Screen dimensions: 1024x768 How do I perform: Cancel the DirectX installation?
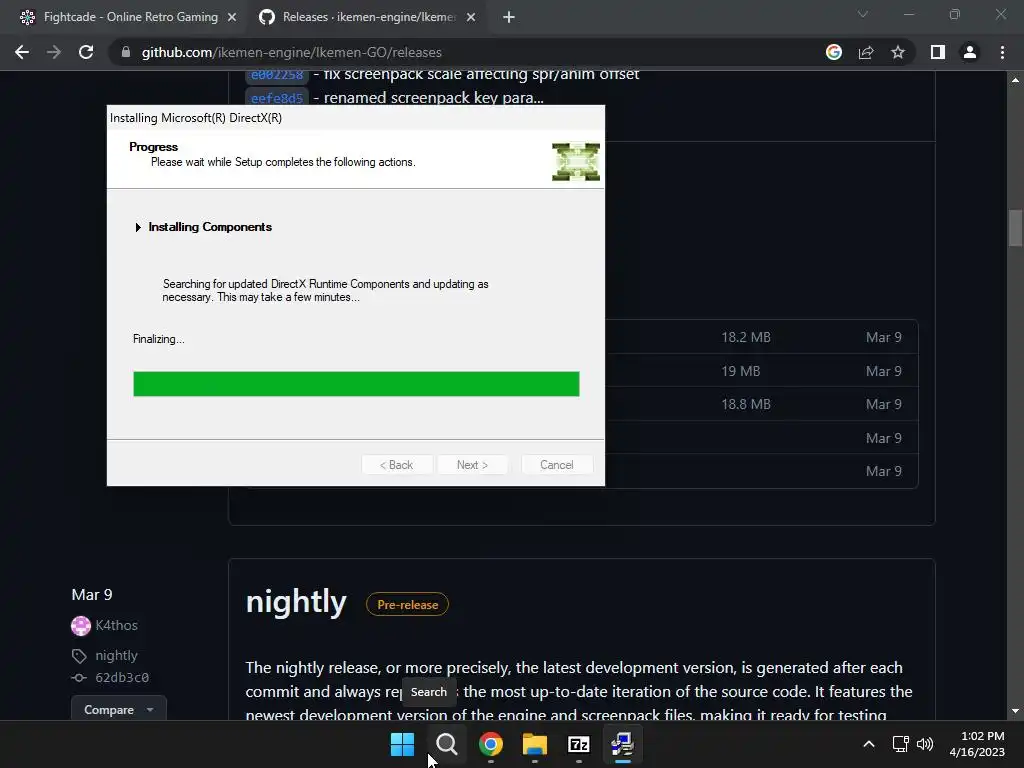pos(556,465)
